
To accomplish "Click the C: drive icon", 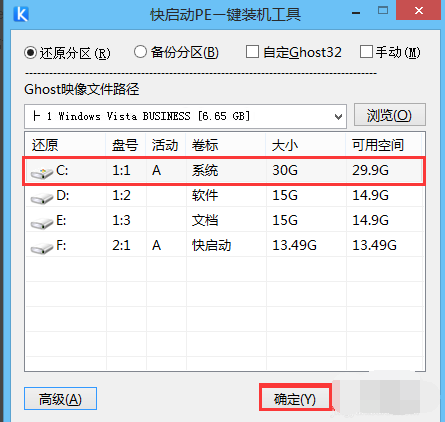I will point(42,173).
